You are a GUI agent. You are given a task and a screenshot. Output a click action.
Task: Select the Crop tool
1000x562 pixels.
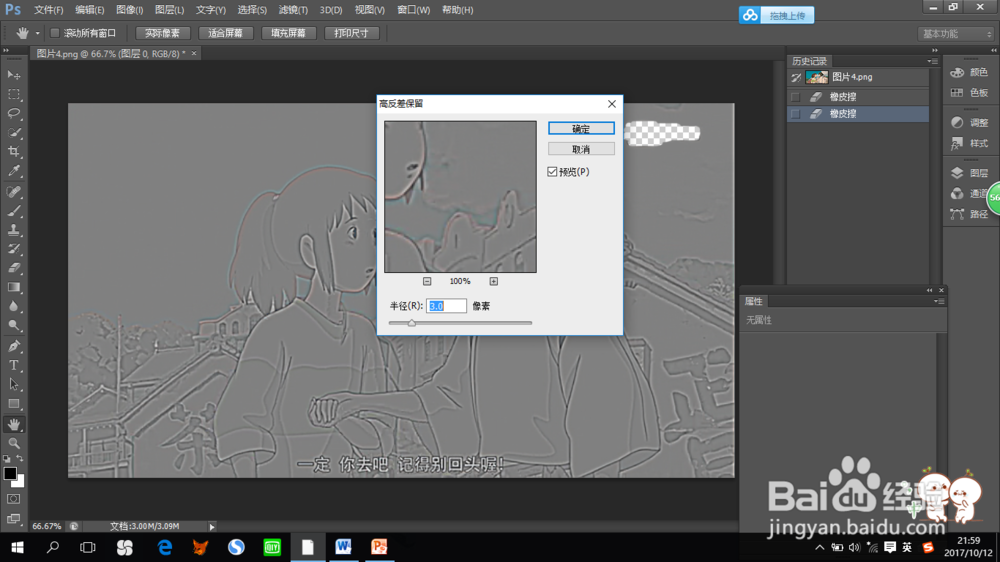click(x=14, y=152)
